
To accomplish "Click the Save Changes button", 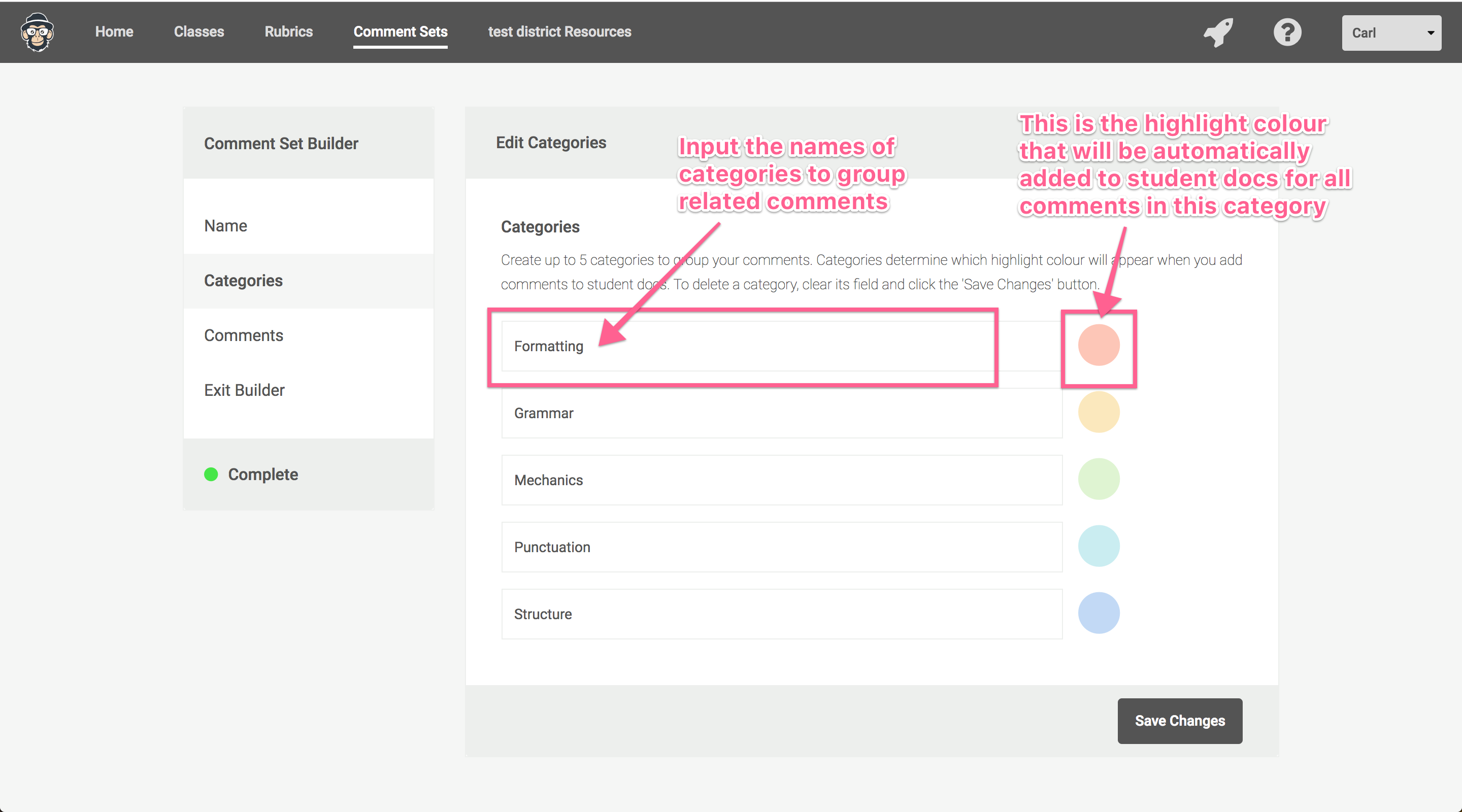I will pyautogui.click(x=1179, y=721).
